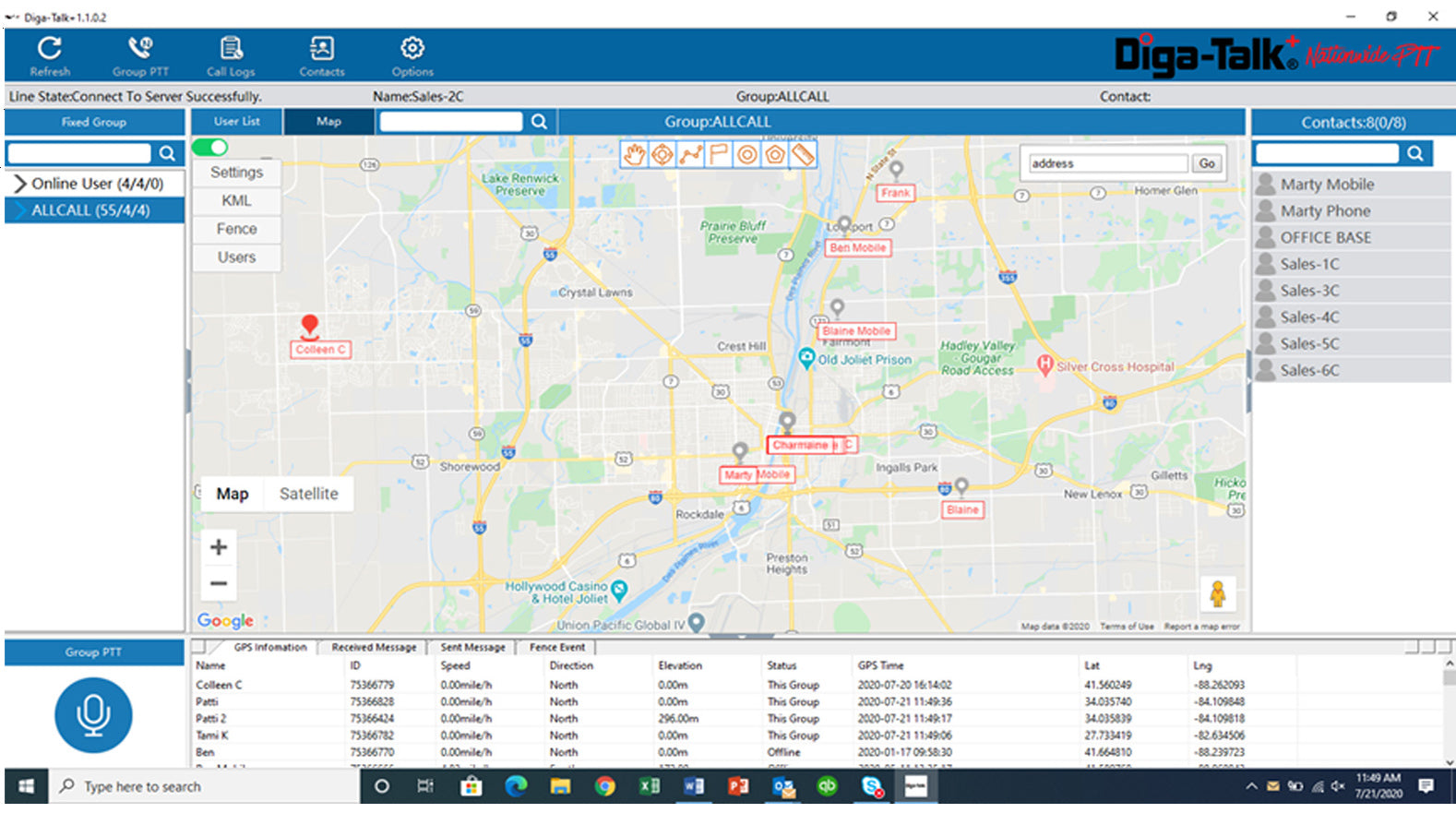The height and width of the screenshot is (813, 1456).
Task: Open Call Logs from the toolbar
Action: click(x=231, y=56)
